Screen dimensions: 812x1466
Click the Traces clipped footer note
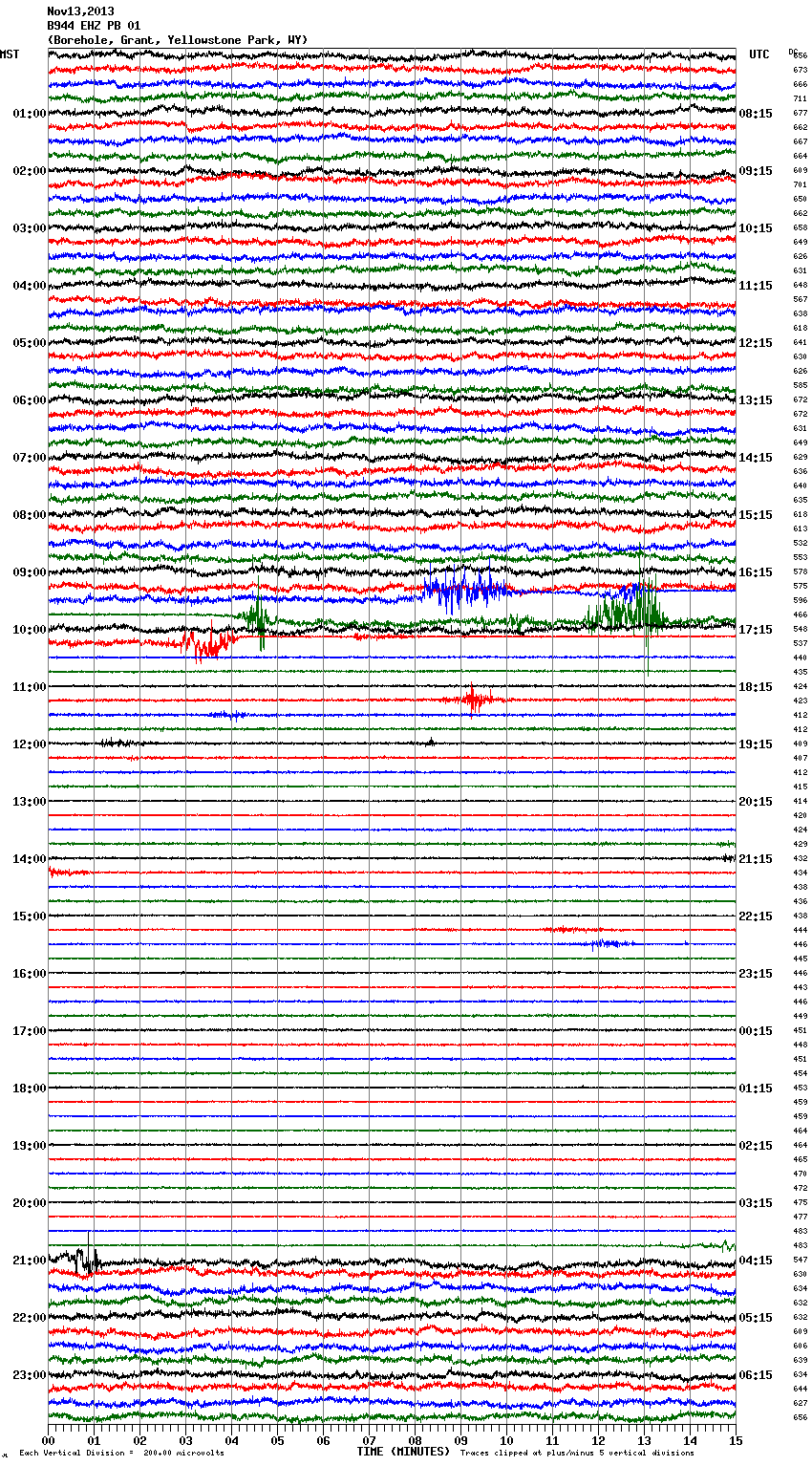578,1454
